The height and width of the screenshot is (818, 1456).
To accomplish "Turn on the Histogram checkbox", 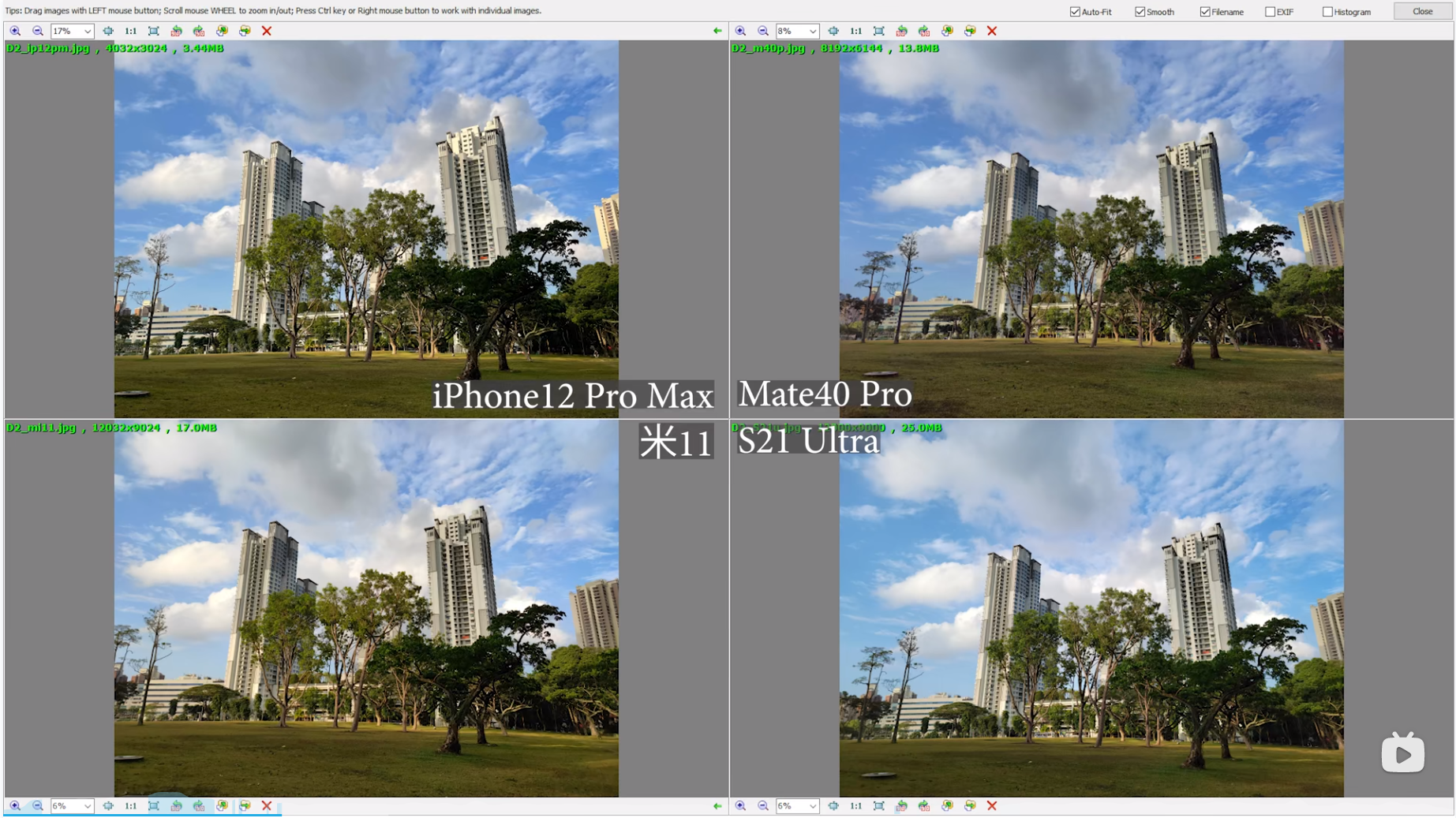I will tap(1327, 12).
